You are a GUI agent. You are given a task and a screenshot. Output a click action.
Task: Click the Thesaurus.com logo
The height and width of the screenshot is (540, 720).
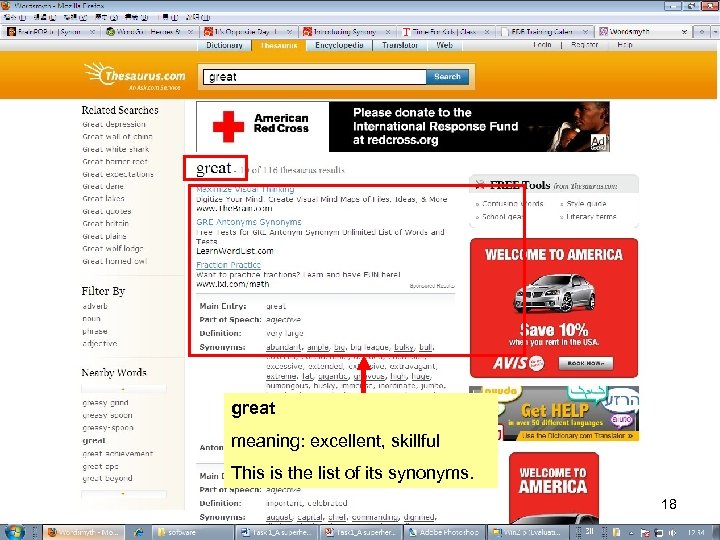click(x=135, y=75)
